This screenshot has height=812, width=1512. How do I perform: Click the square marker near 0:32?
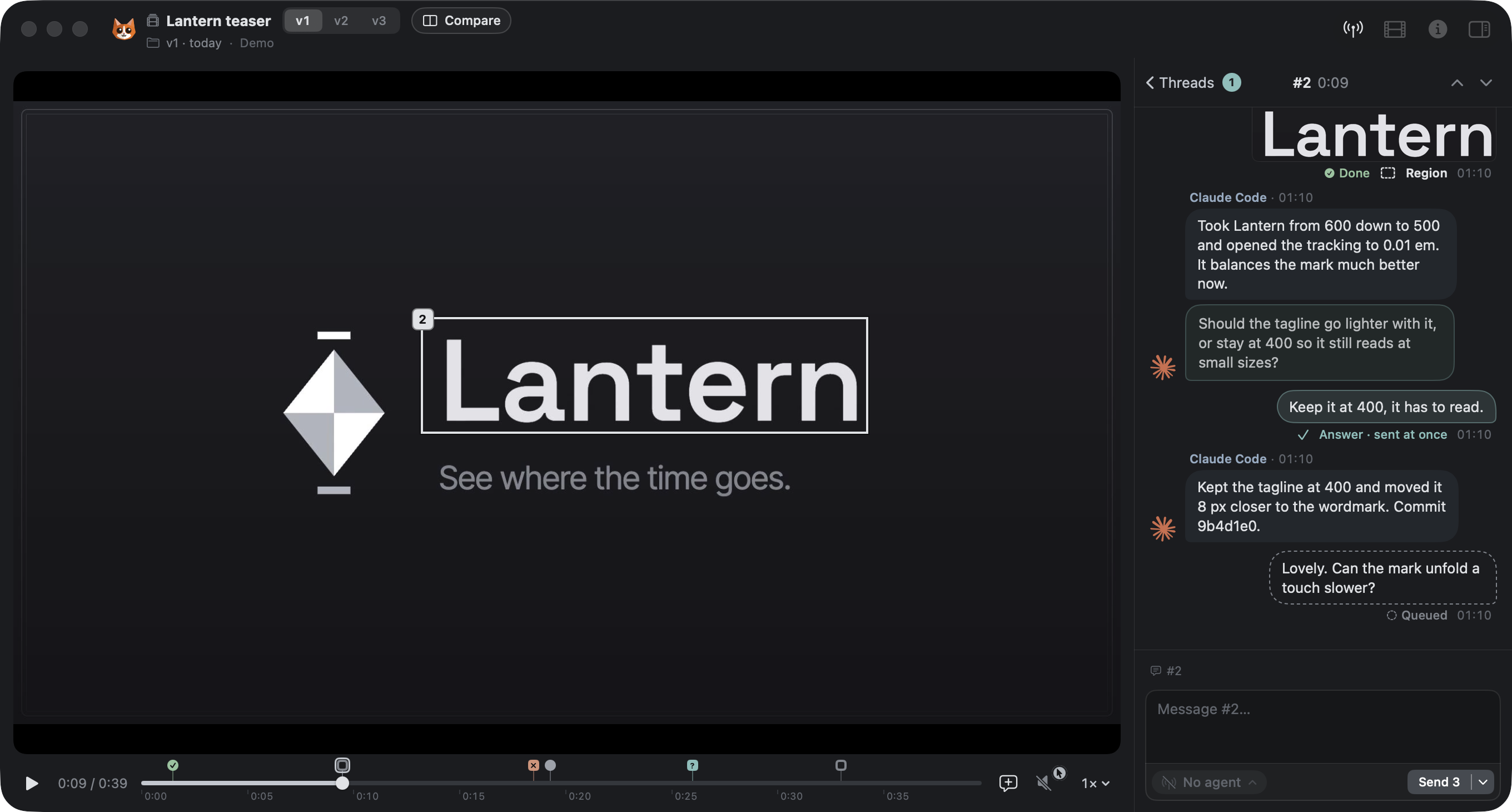(840, 765)
